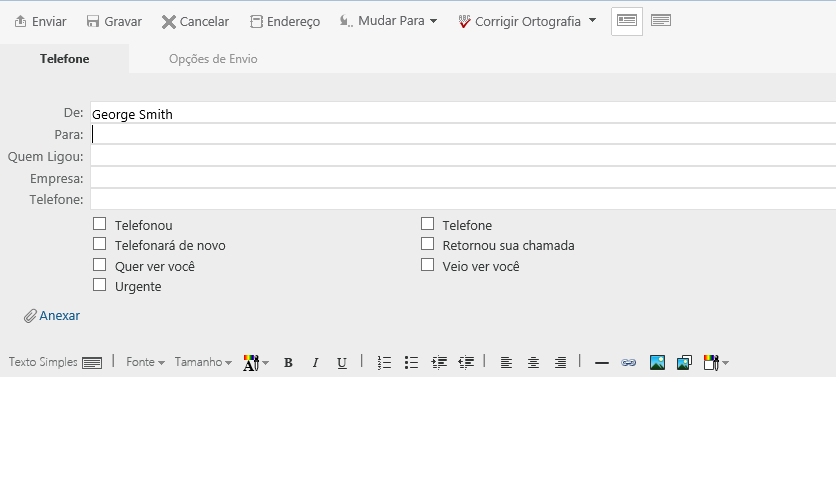Click the Anexar attachment link
This screenshot has width=836, height=492.
[53, 316]
